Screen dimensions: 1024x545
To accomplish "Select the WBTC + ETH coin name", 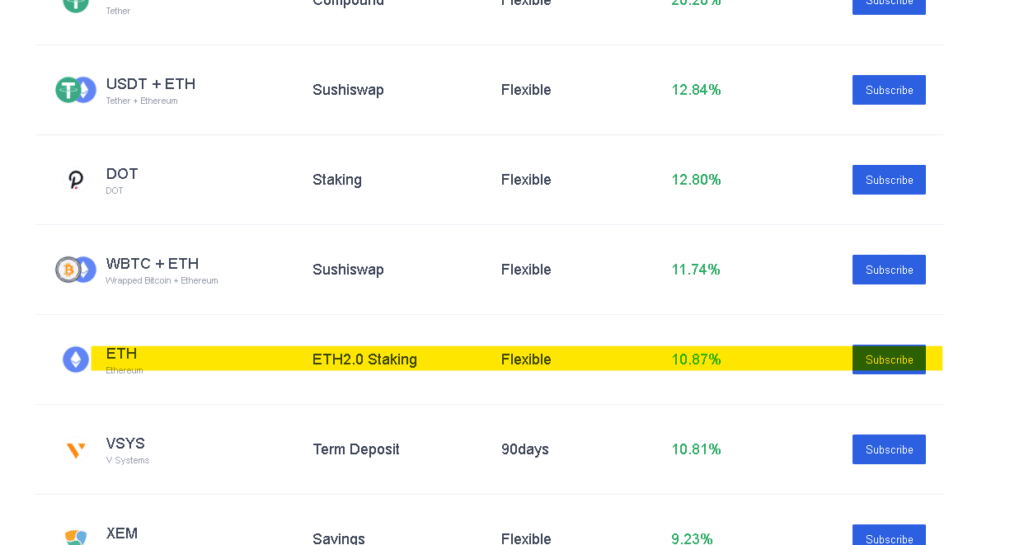I will 152,264.
